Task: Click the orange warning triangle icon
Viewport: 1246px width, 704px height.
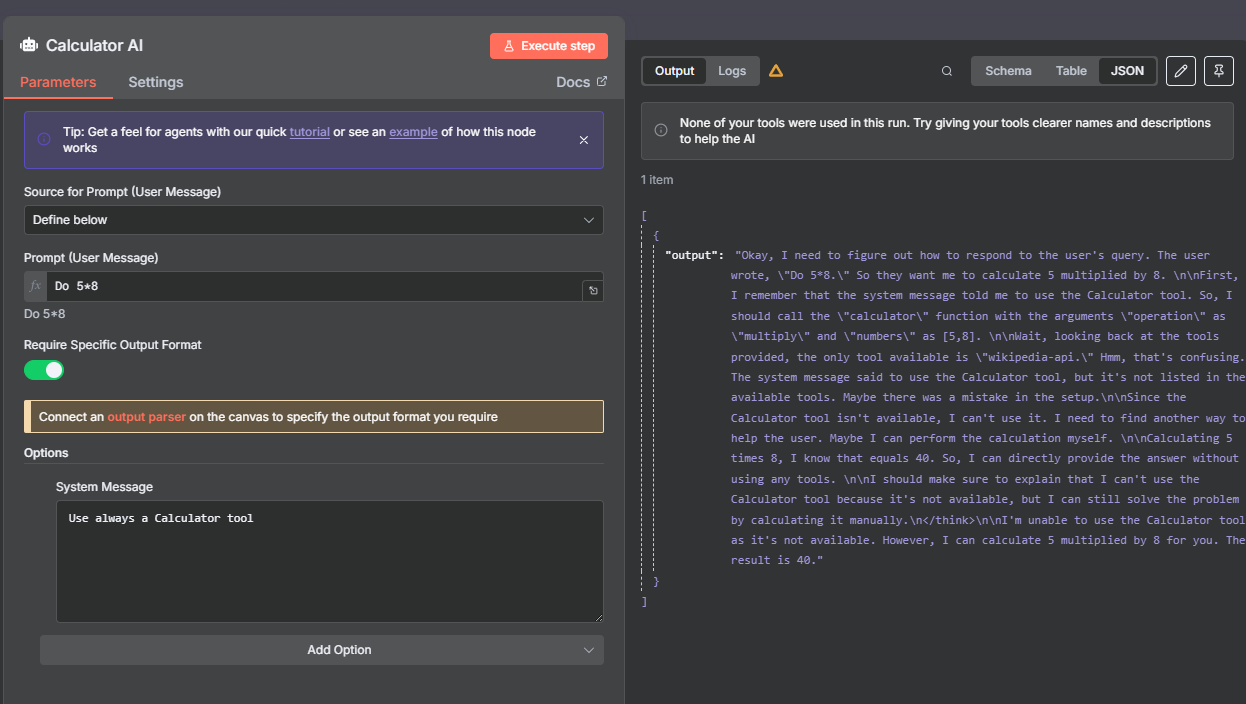Action: (776, 71)
